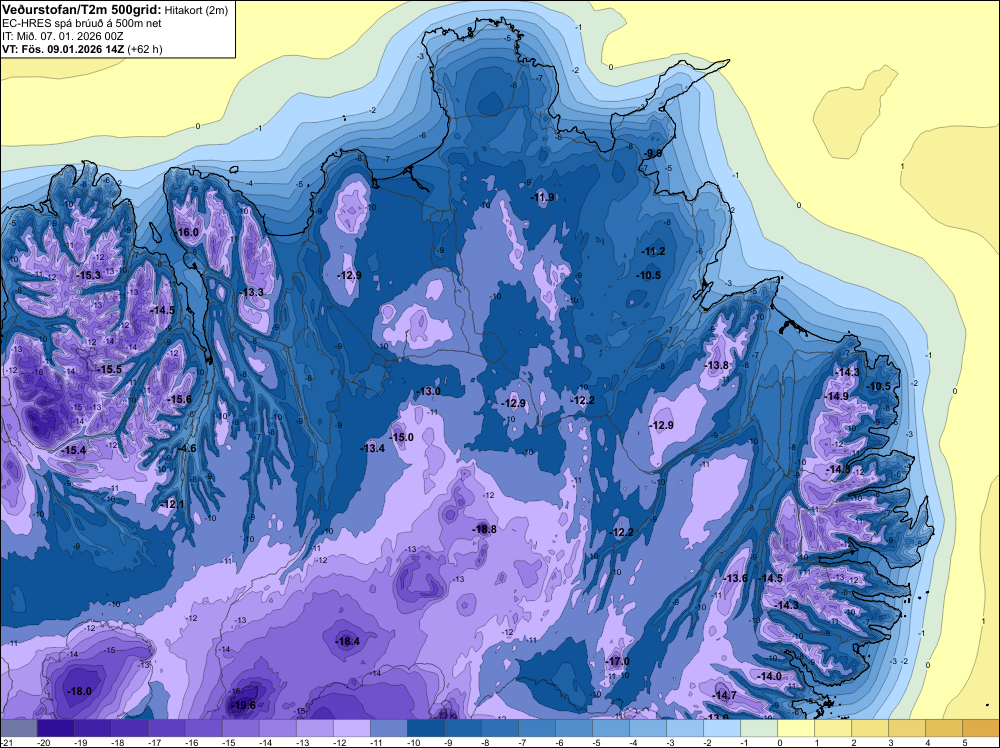This screenshot has height=748, width=1000.
Task: Click the -18.4 temperature reading
Action: point(348,642)
